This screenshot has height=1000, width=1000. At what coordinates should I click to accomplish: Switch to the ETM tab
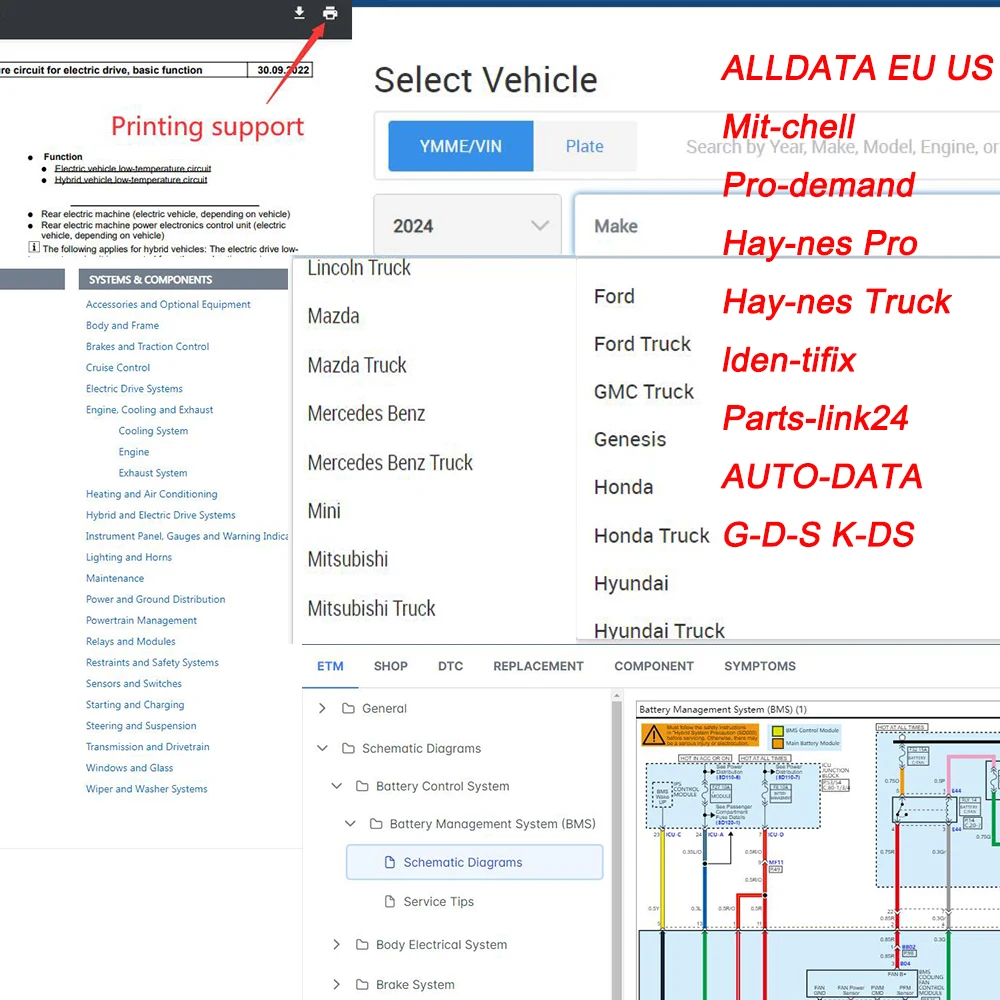tap(330, 666)
